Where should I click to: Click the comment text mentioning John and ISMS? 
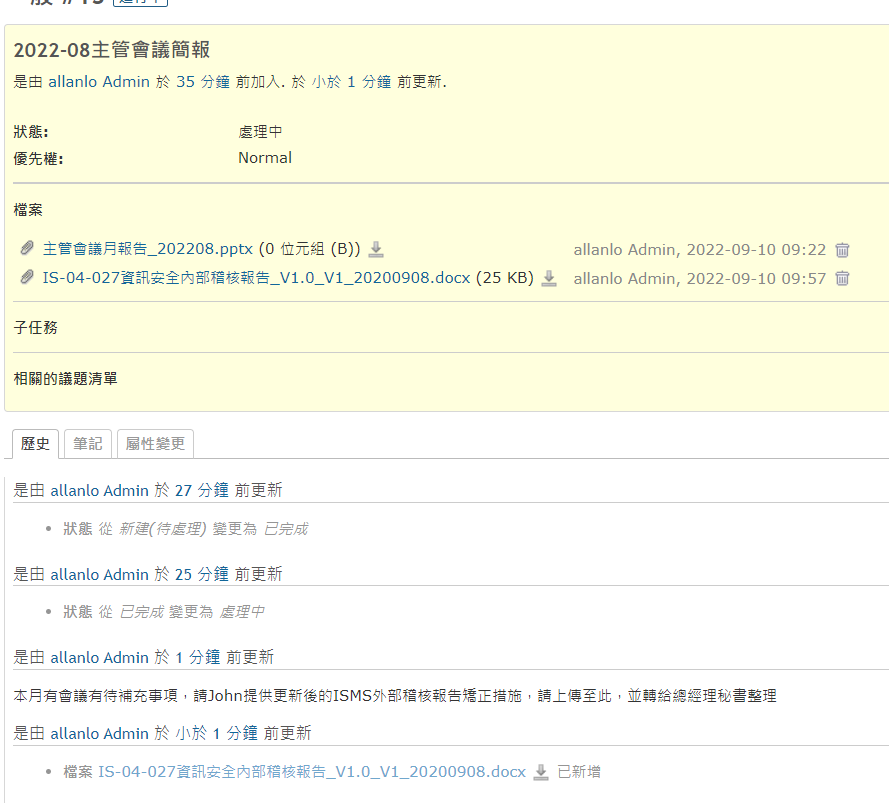click(x=395, y=696)
